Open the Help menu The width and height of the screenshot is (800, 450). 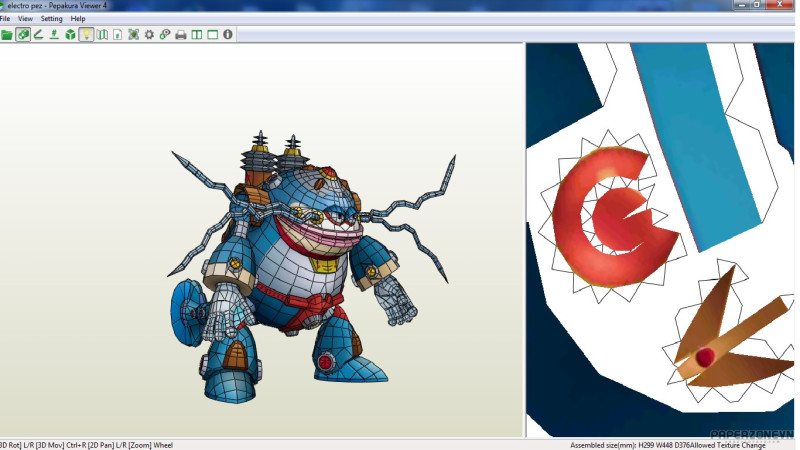click(x=78, y=19)
